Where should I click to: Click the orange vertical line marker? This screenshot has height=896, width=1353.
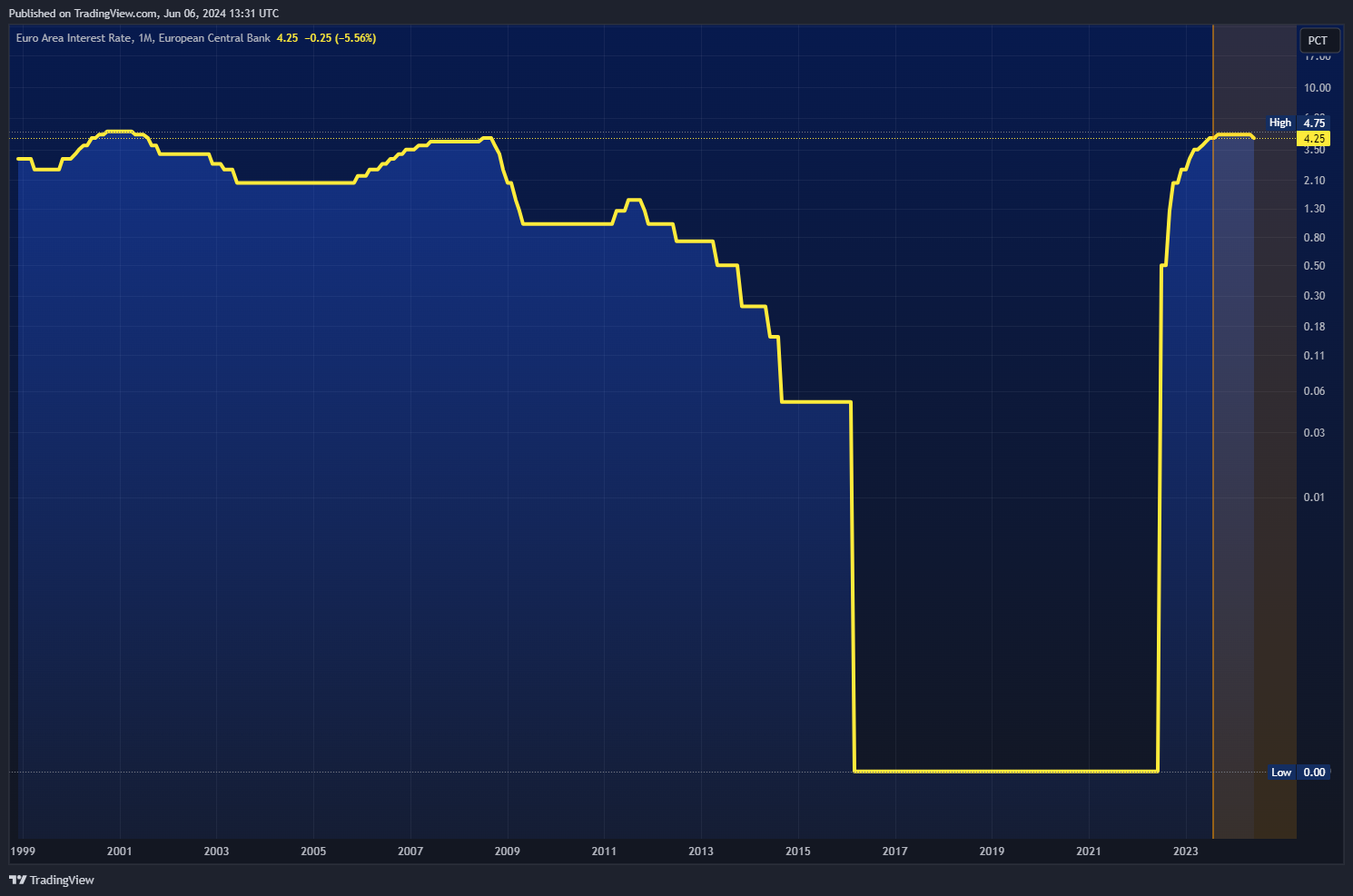tap(1213, 432)
